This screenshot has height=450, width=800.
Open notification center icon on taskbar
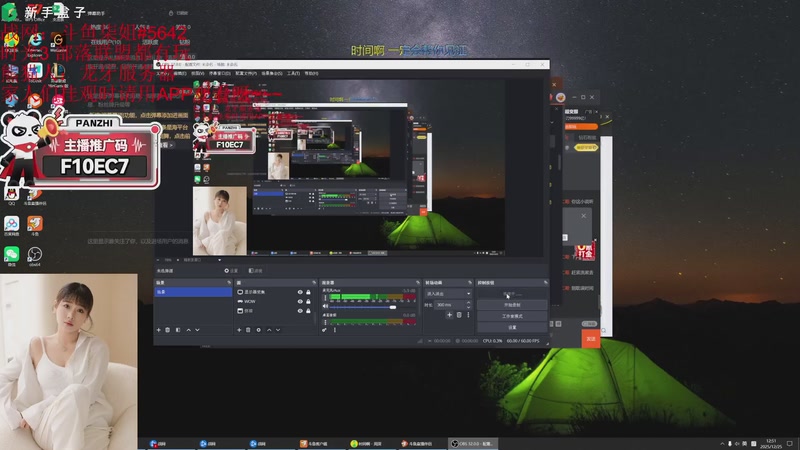[x=790, y=443]
